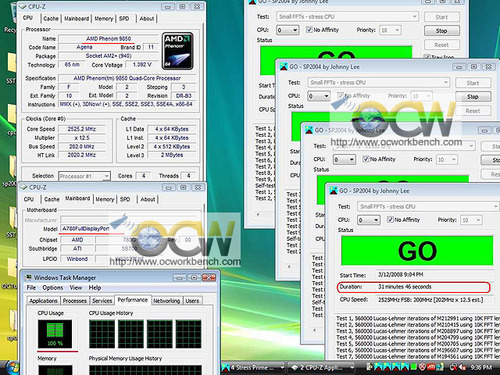Click the taskbar clock showing 9:36 PM
The height and width of the screenshot is (375, 500).
[481, 367]
